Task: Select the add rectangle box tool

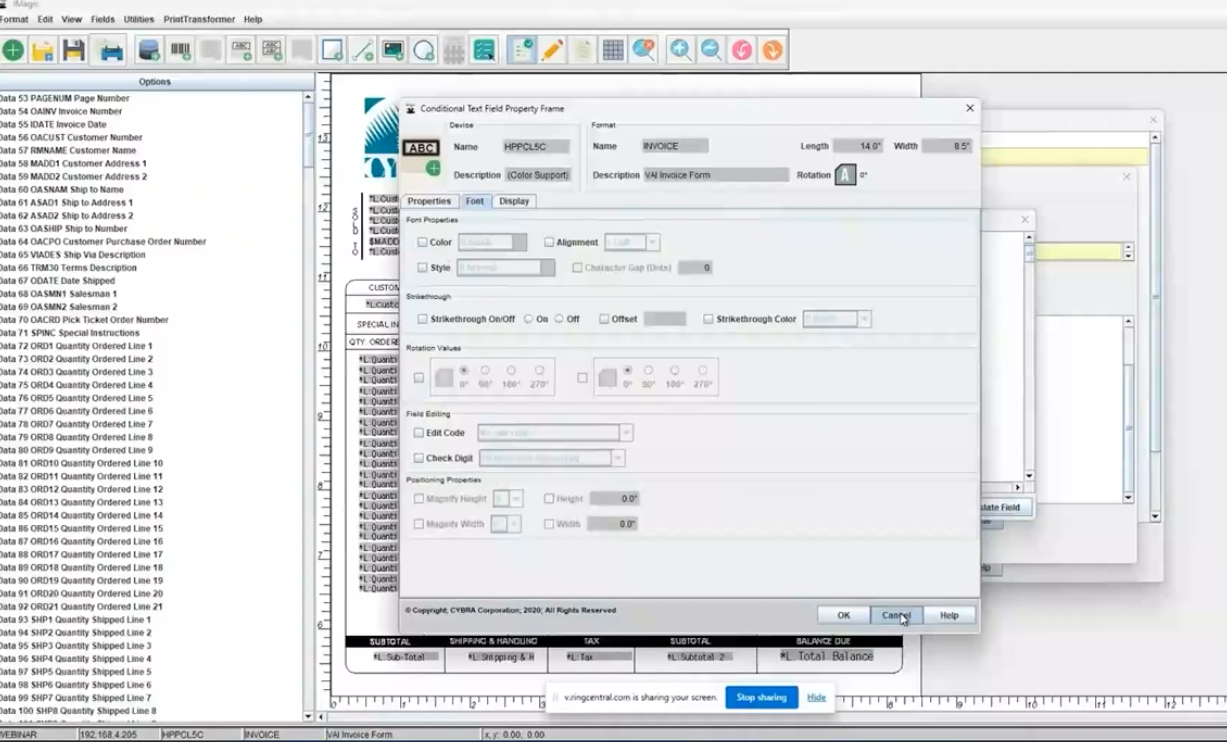Action: click(332, 50)
